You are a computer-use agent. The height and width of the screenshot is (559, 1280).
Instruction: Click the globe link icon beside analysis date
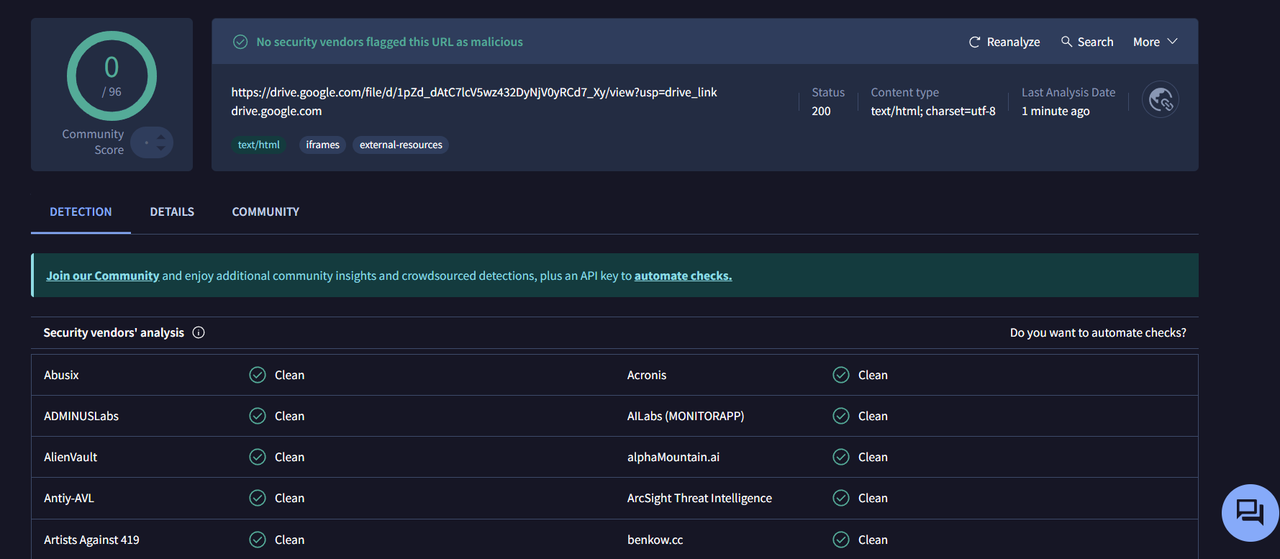(1160, 100)
